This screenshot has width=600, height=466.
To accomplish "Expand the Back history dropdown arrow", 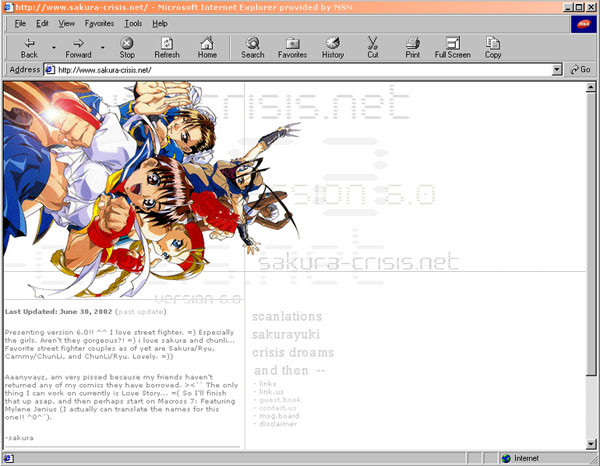I will tap(54, 48).
